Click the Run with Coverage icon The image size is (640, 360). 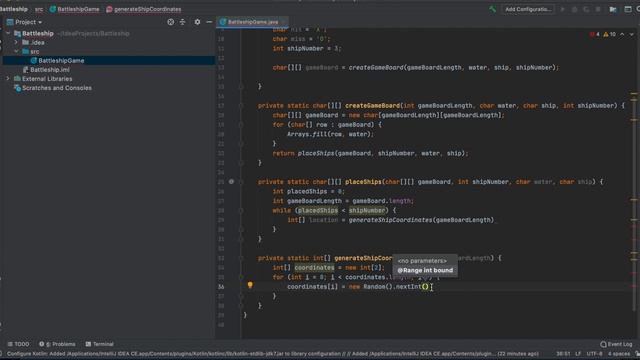pos(586,9)
